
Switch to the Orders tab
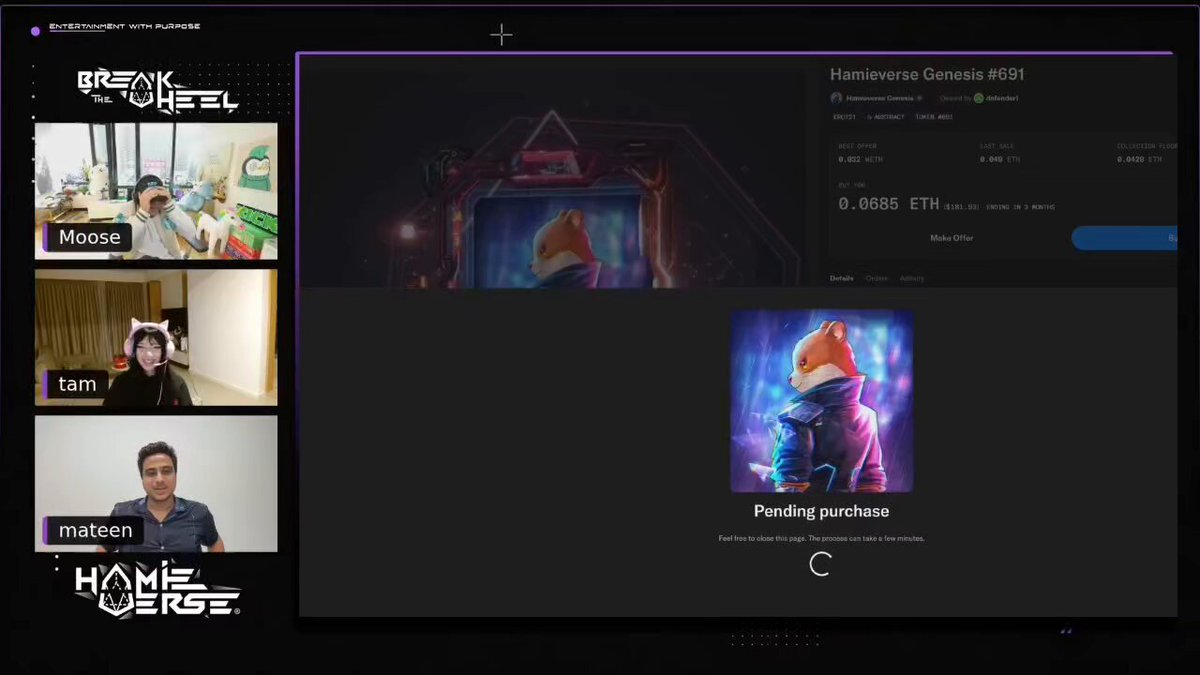[x=877, y=278]
